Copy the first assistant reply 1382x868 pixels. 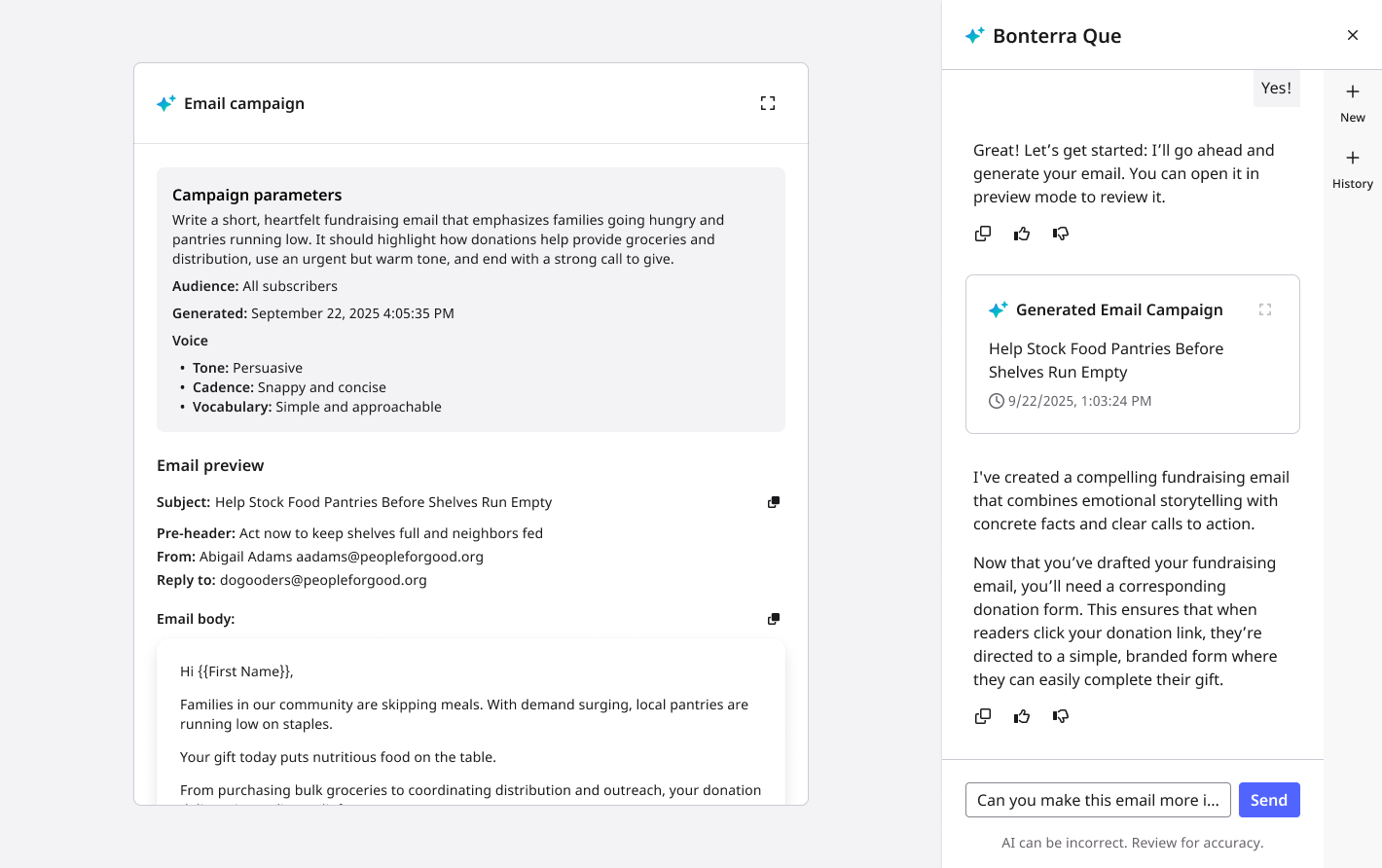pos(983,234)
